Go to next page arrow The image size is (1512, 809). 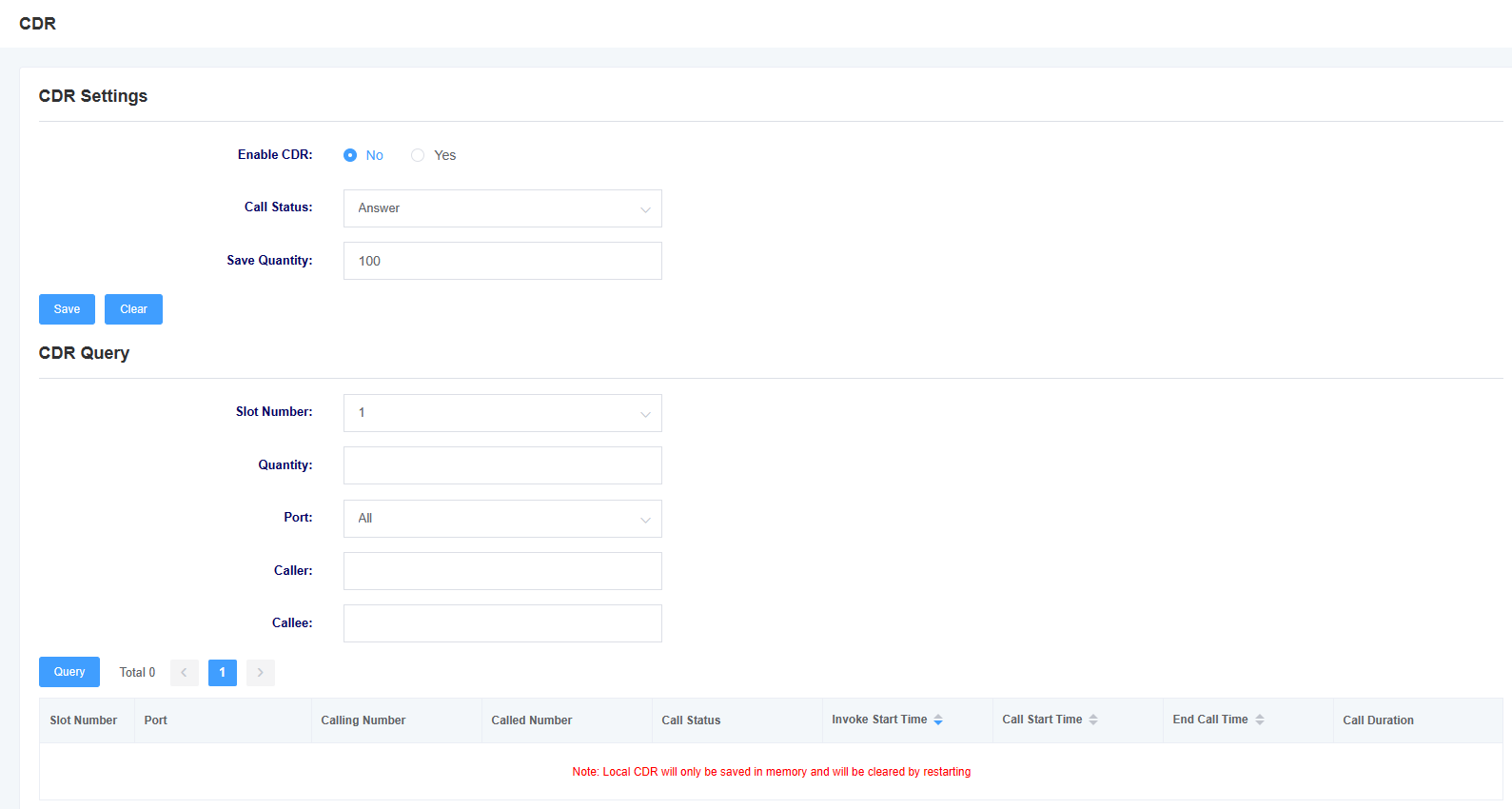pos(261,673)
